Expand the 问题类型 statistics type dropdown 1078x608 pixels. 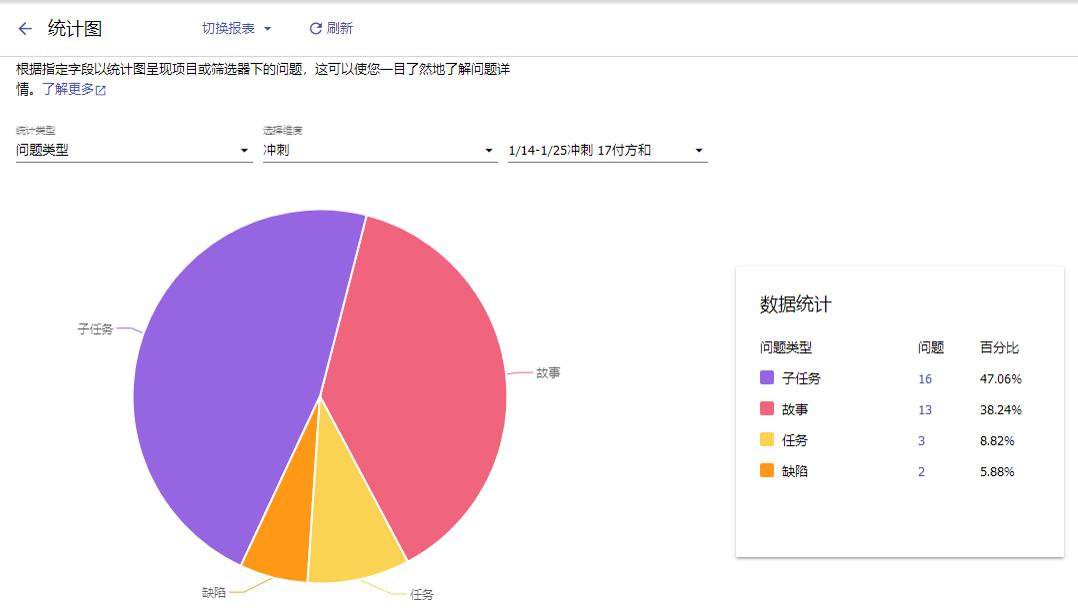click(x=134, y=150)
